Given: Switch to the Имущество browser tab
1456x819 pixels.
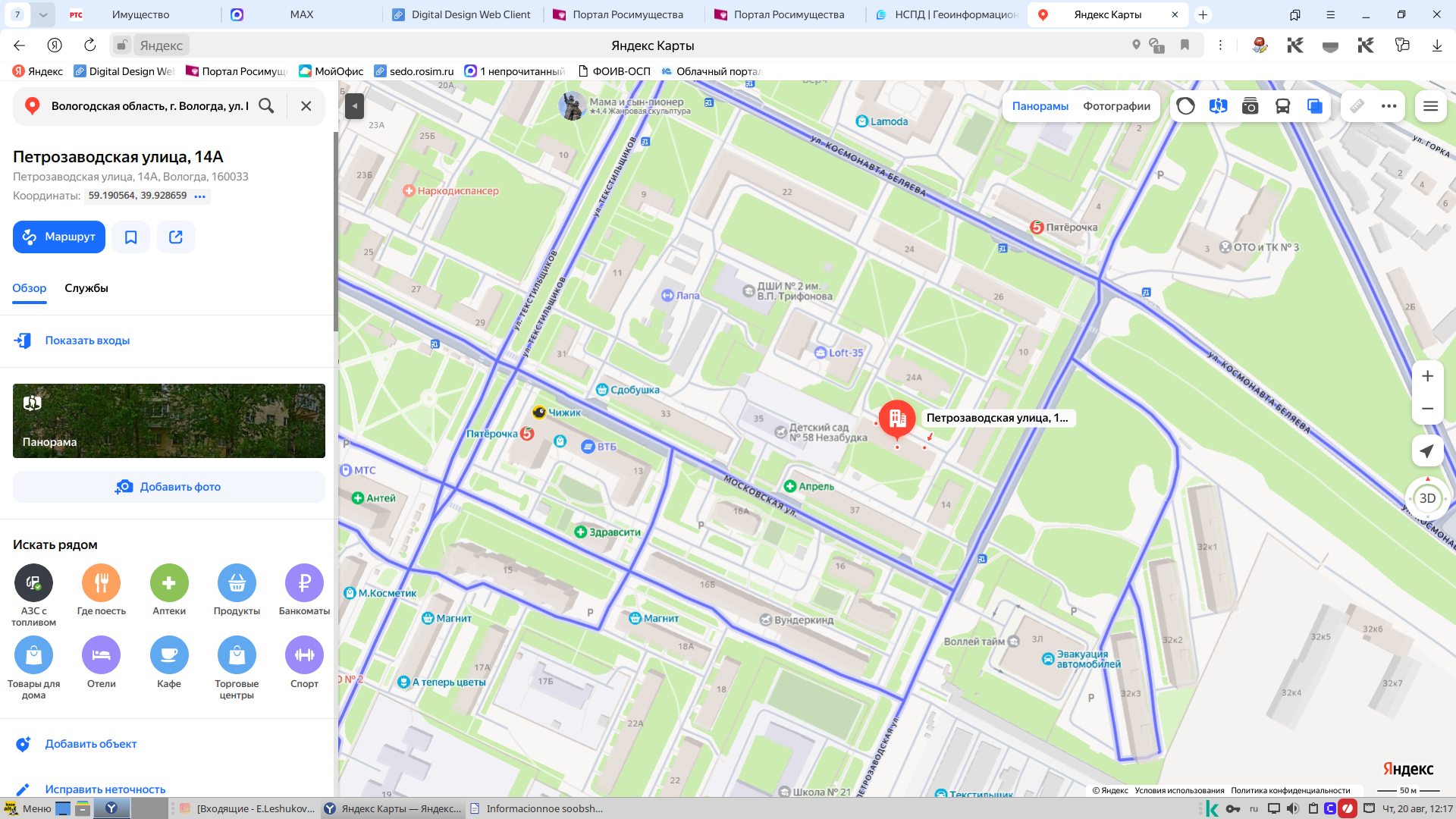Looking at the screenshot, I should (x=140, y=14).
